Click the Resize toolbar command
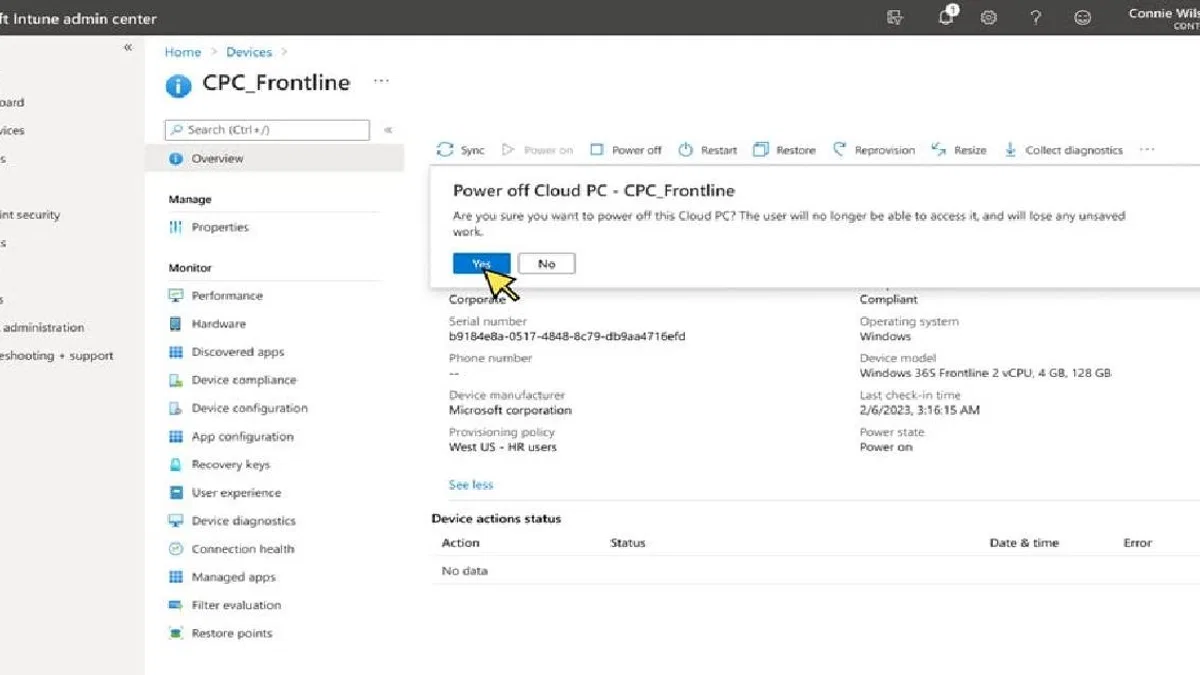The image size is (1200, 675). coord(959,150)
